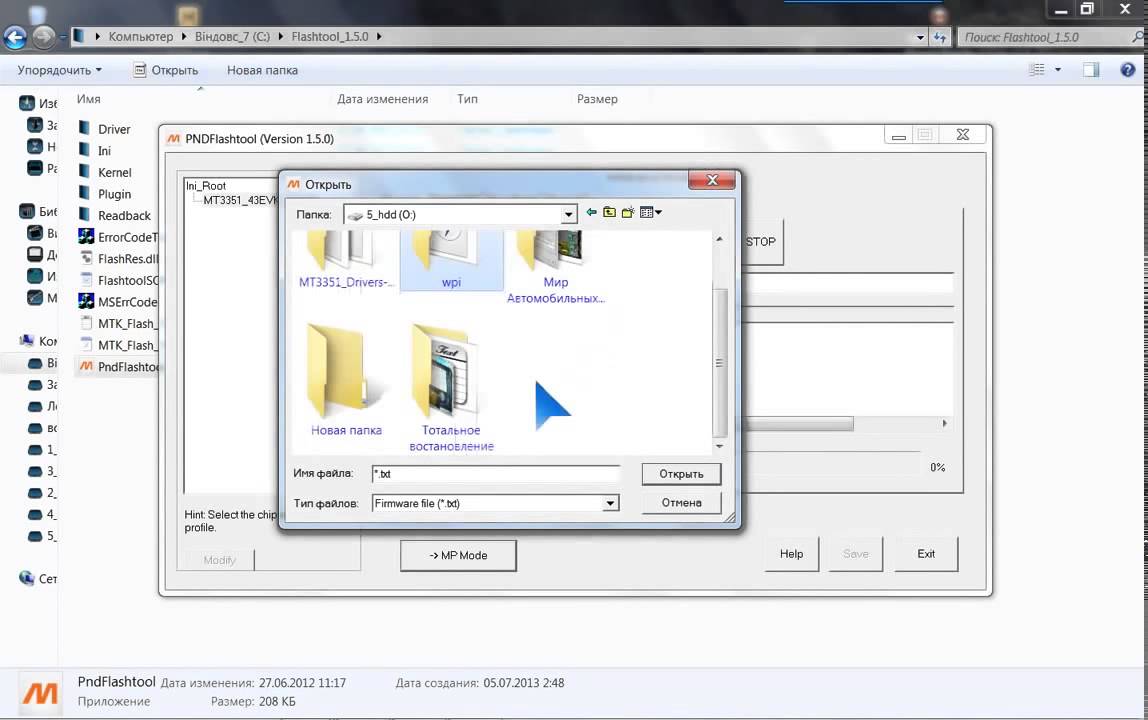The height and width of the screenshot is (720, 1148).
Task: Go up one level in Open dialog
Action: pyautogui.click(x=609, y=212)
